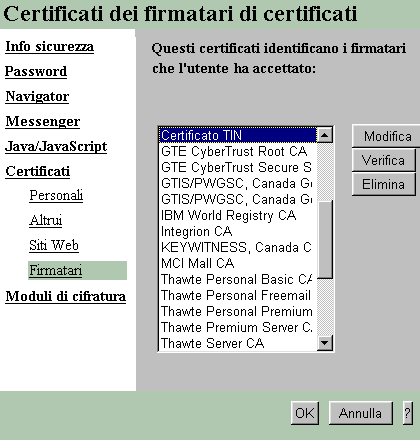Click the Verifica button

[x=384, y=160]
